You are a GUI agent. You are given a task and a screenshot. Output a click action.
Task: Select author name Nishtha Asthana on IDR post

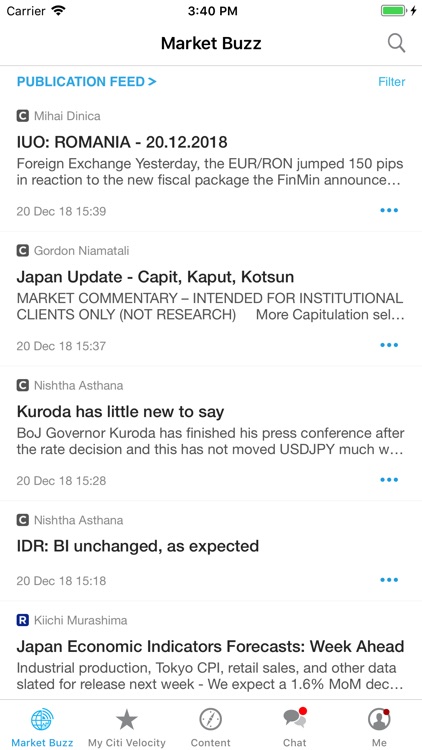[x=78, y=520]
